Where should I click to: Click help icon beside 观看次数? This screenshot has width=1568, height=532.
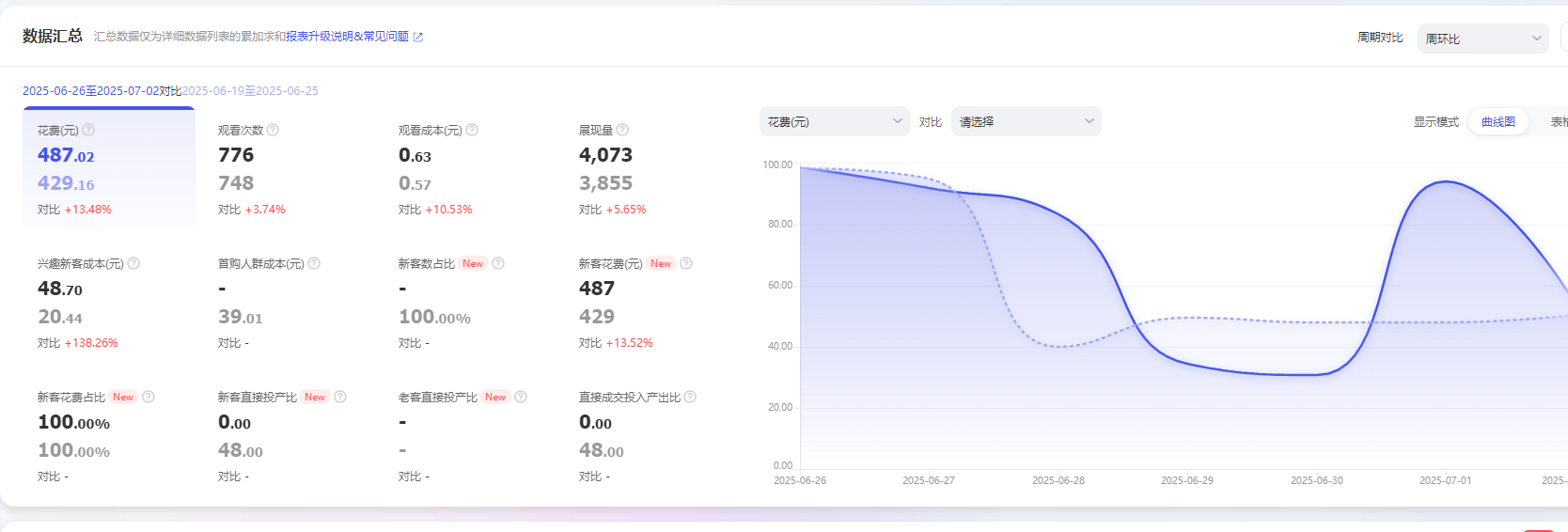coord(273,131)
